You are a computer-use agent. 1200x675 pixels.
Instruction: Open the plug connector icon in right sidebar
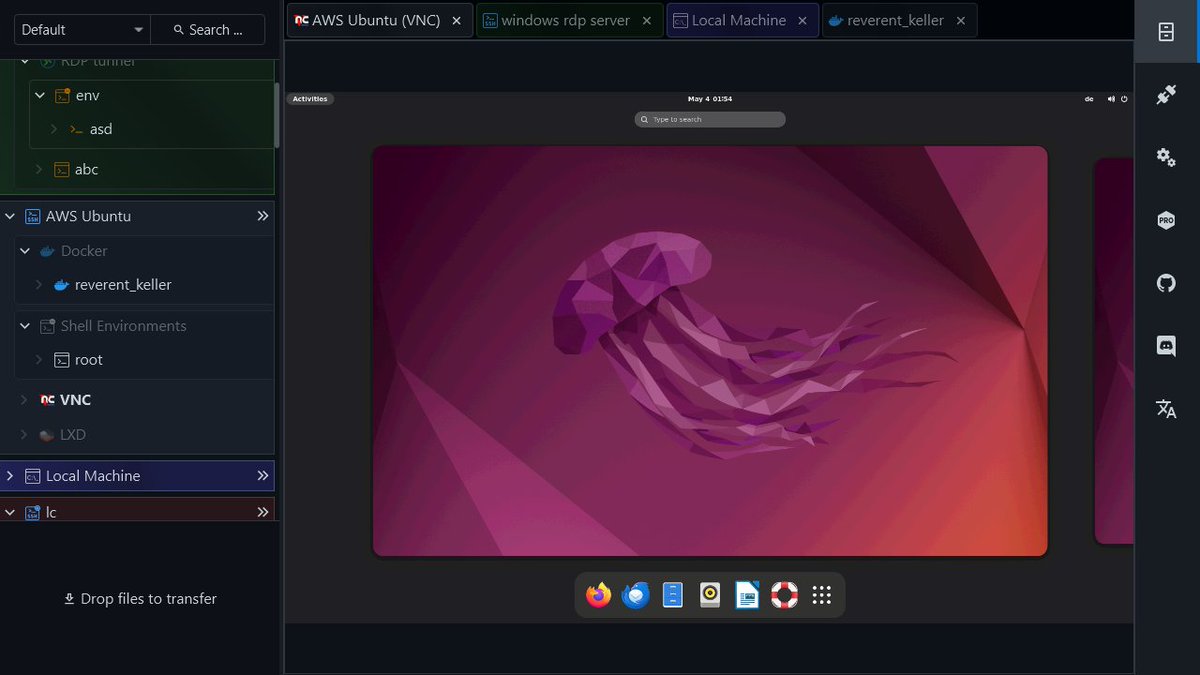pyautogui.click(x=1166, y=95)
